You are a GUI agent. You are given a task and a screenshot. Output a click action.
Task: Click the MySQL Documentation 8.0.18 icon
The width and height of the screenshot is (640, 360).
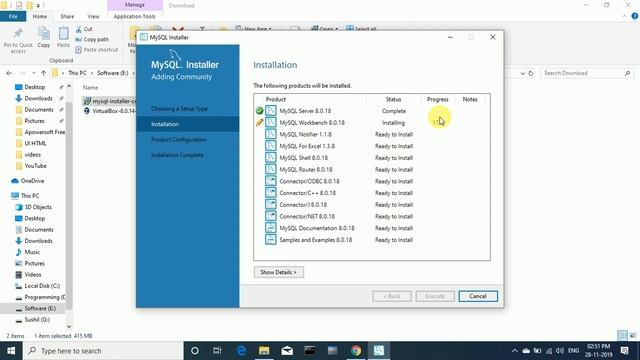tap(271, 228)
